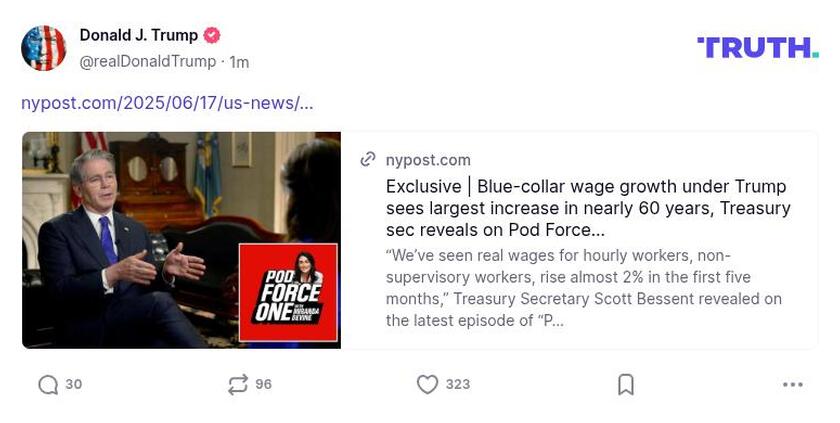The image size is (840, 423).
Task: Click the reply speech bubble icon
Action: [48, 384]
